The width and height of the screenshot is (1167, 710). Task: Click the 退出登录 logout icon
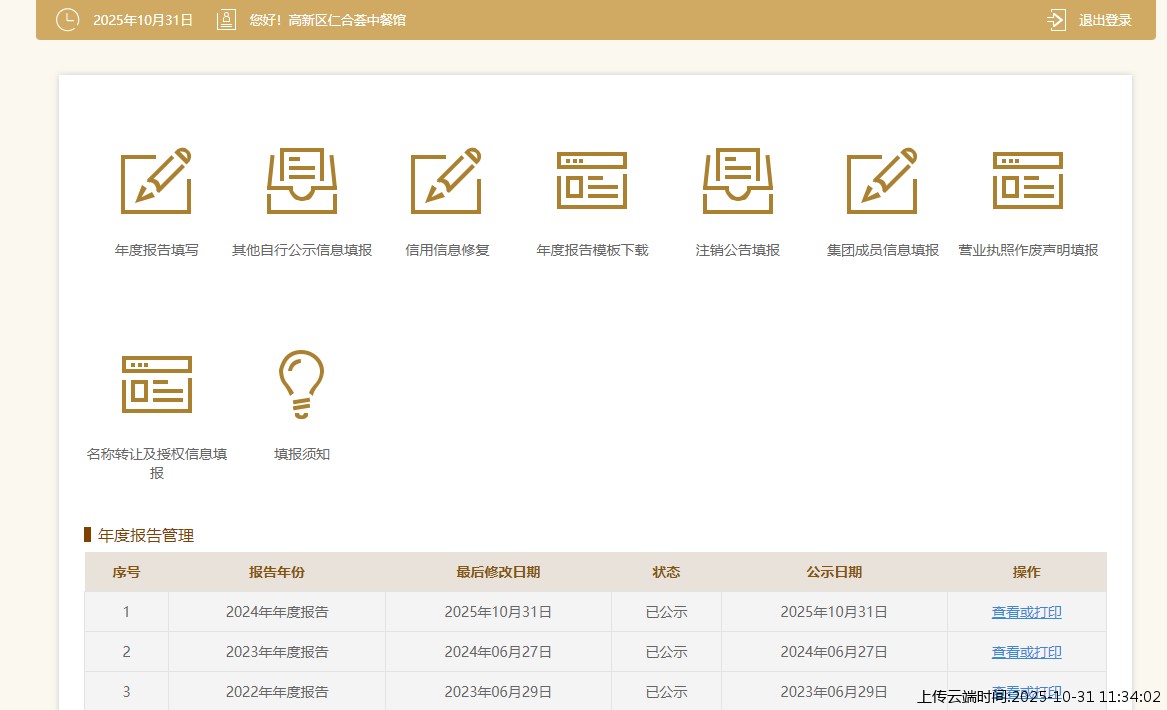(x=1057, y=20)
